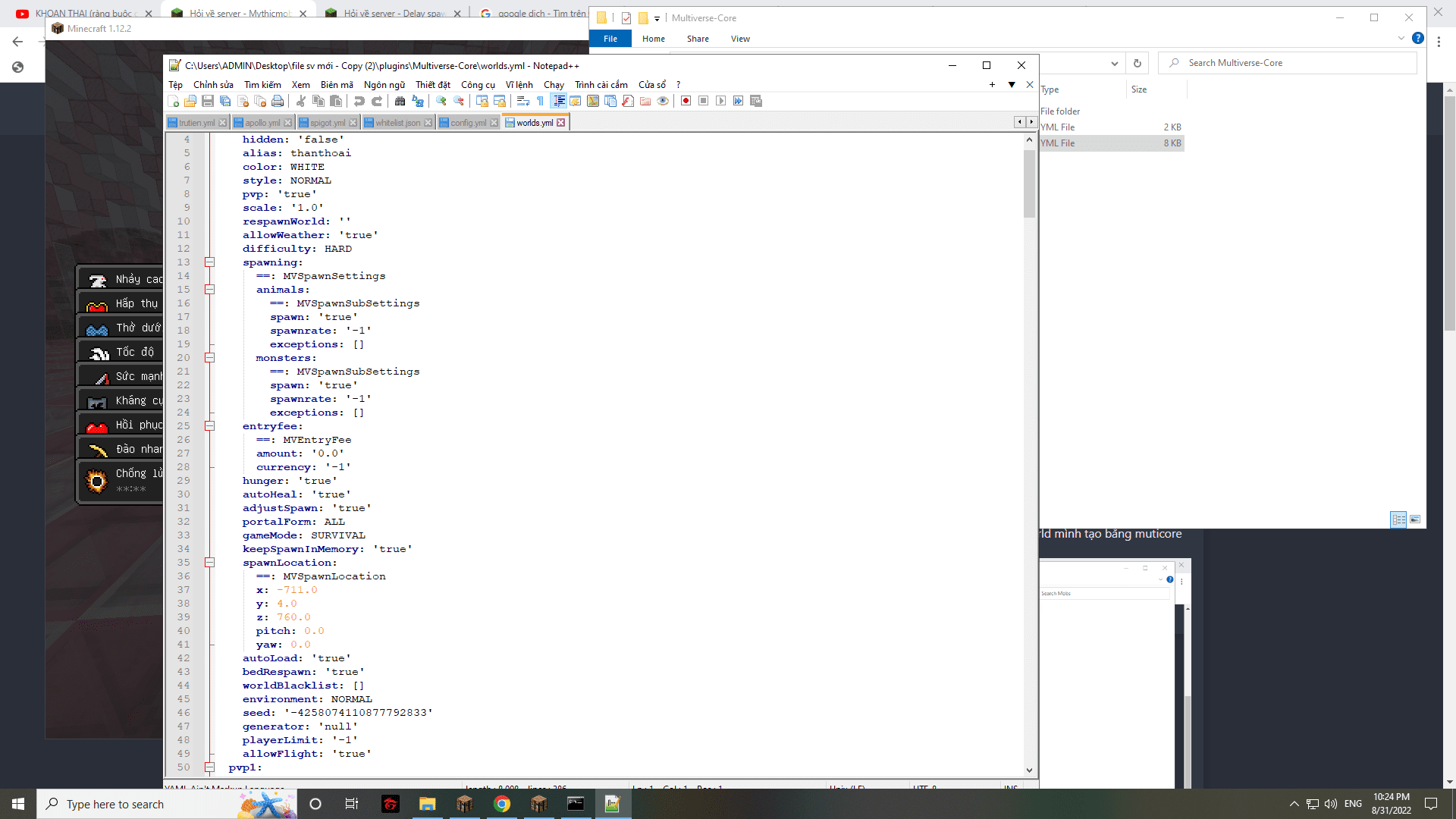Expand the Explorer address bar dropdown
Image resolution: width=1456 pixels, height=819 pixels.
click(x=1114, y=63)
